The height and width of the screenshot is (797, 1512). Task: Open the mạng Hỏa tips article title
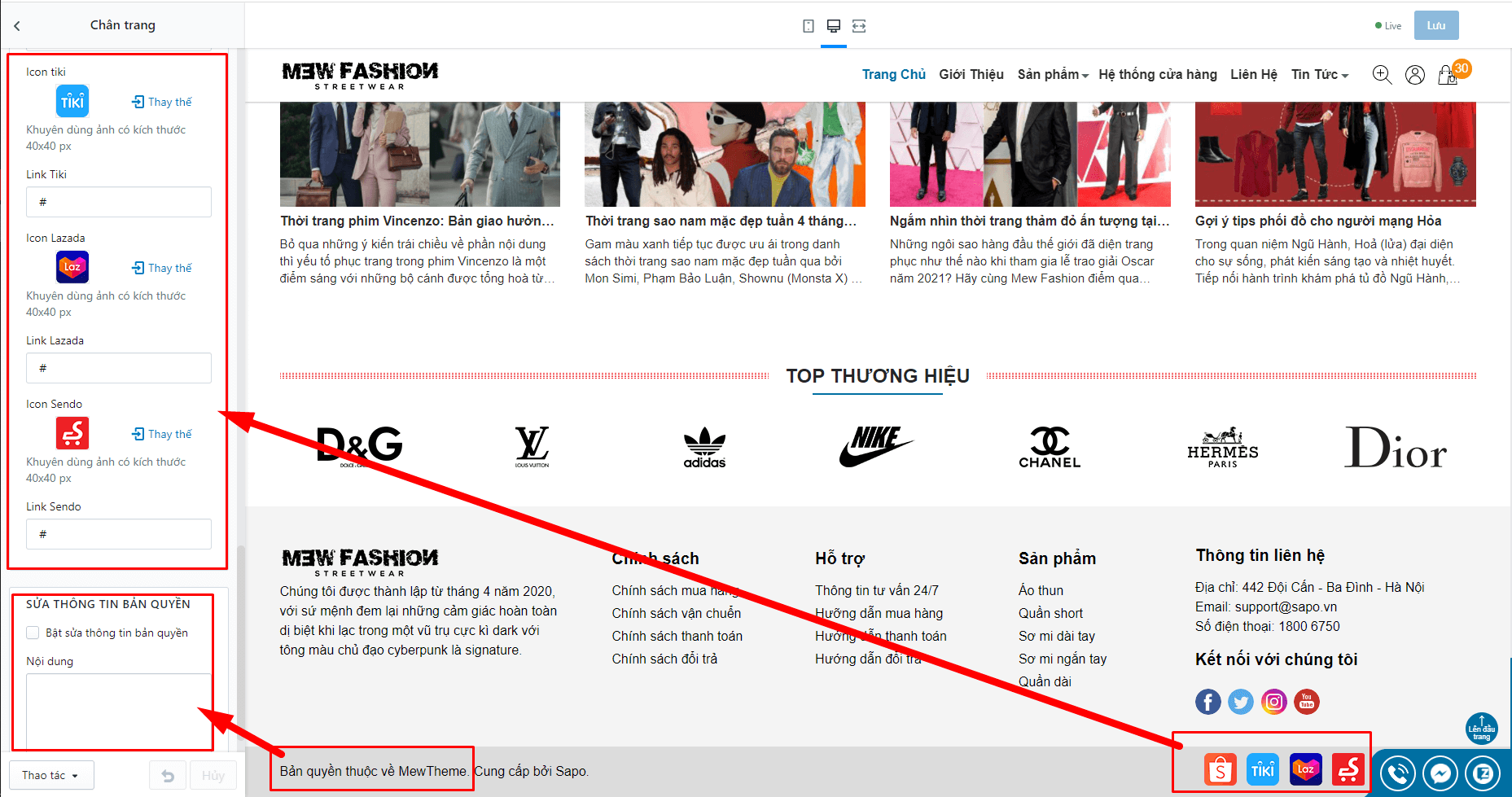[x=1318, y=221]
